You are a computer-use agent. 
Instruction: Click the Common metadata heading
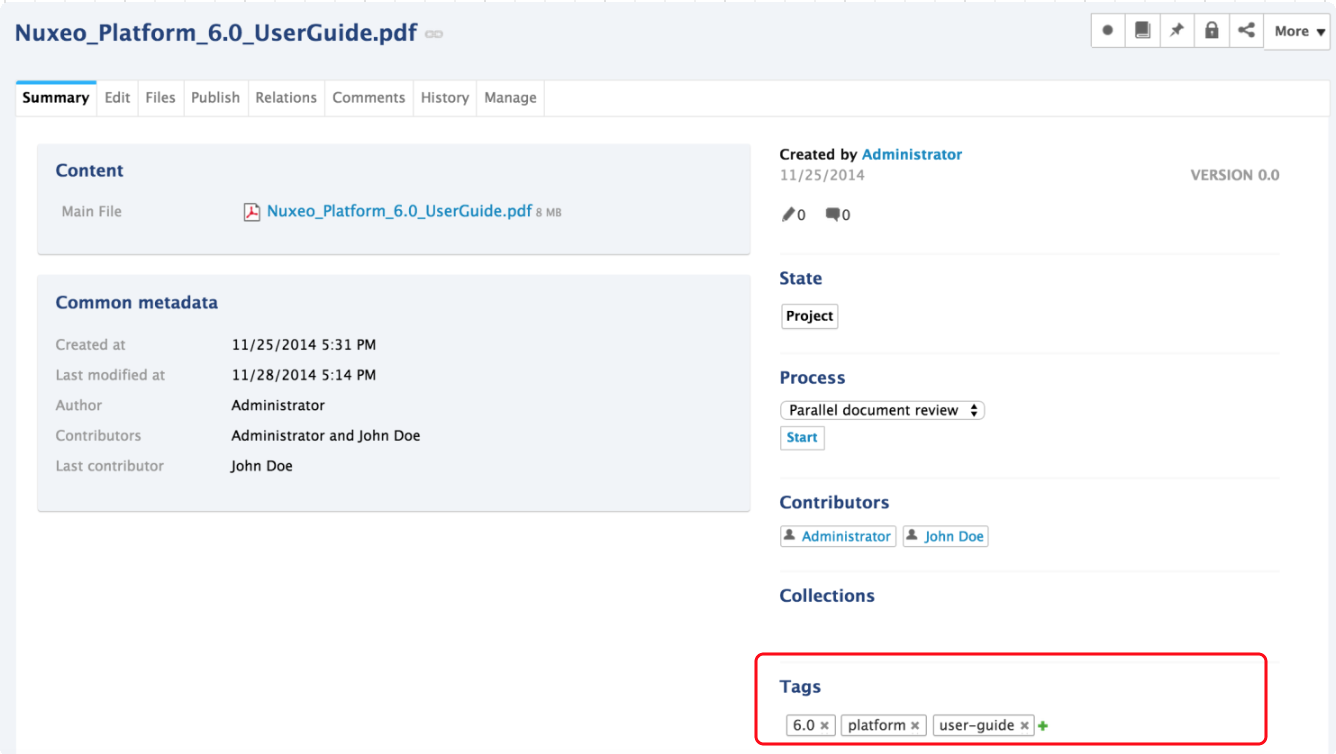[x=137, y=303]
